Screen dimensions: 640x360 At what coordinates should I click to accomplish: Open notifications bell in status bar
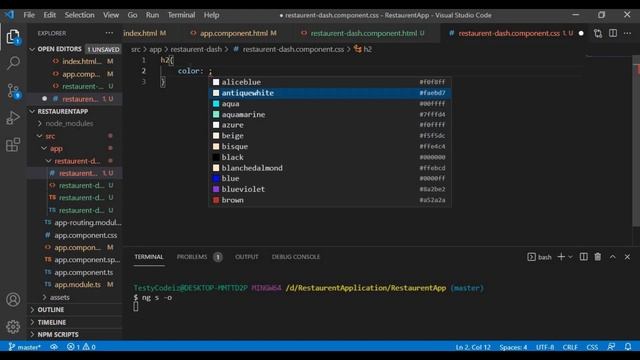click(x=628, y=347)
